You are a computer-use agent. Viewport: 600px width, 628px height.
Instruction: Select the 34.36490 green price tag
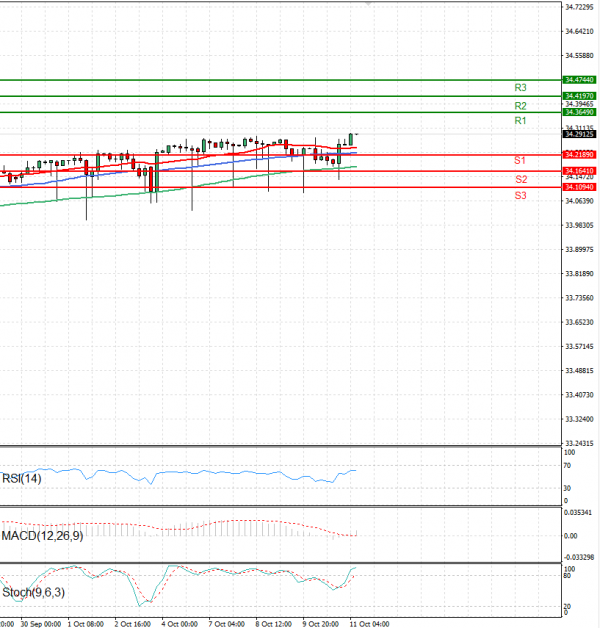pyautogui.click(x=579, y=112)
